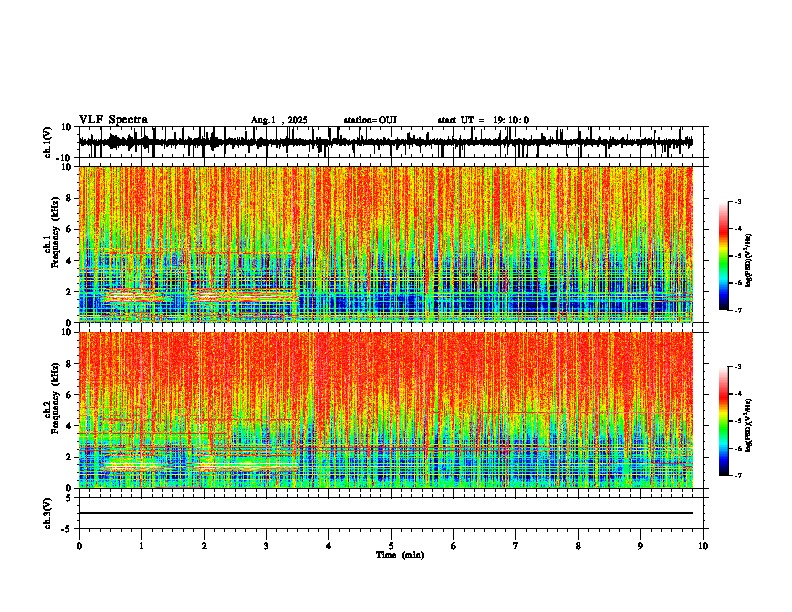This screenshot has width=792, height=612.
Task: Click the time axis tick label '2'
Action: click(204, 546)
